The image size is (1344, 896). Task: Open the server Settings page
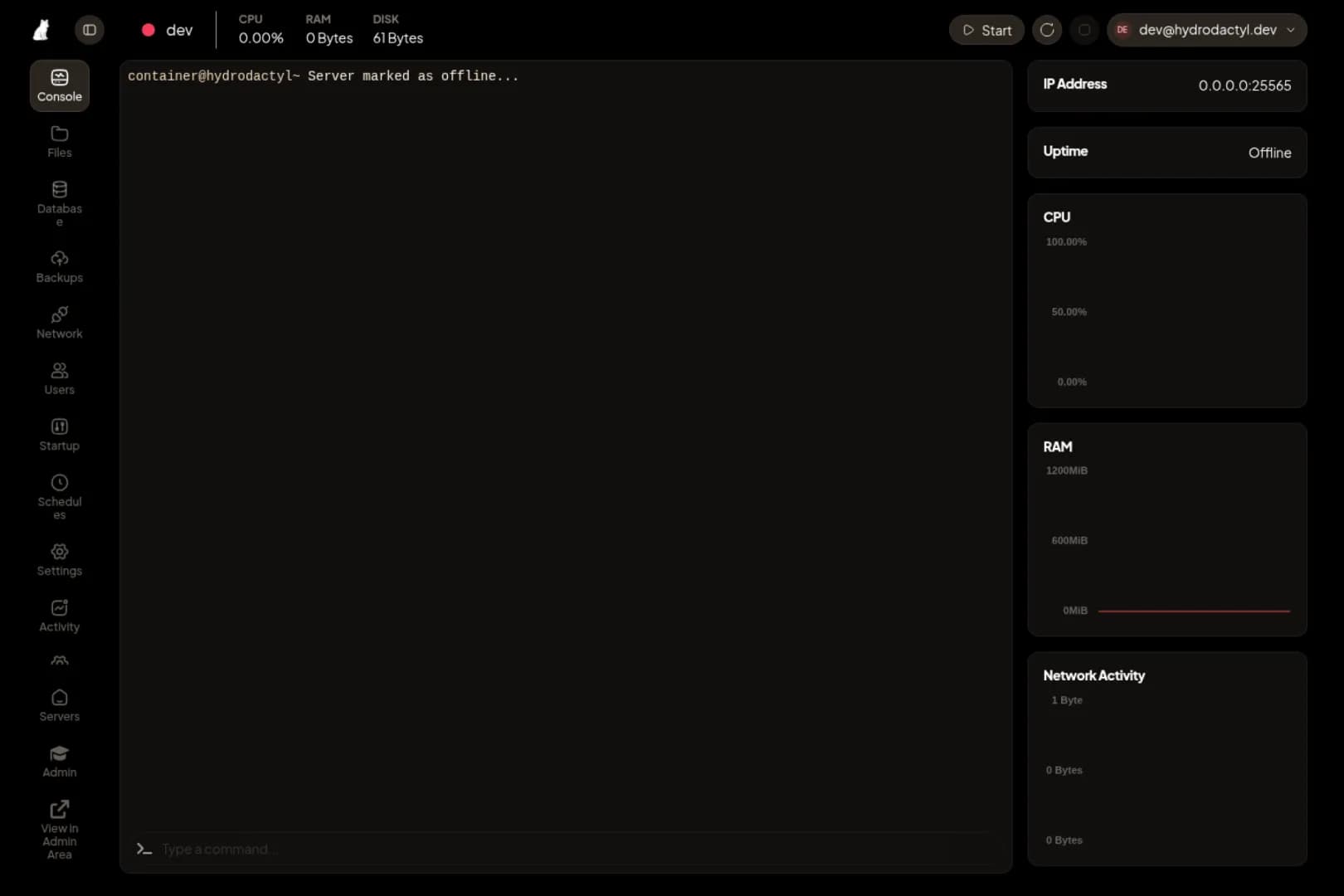click(60, 560)
